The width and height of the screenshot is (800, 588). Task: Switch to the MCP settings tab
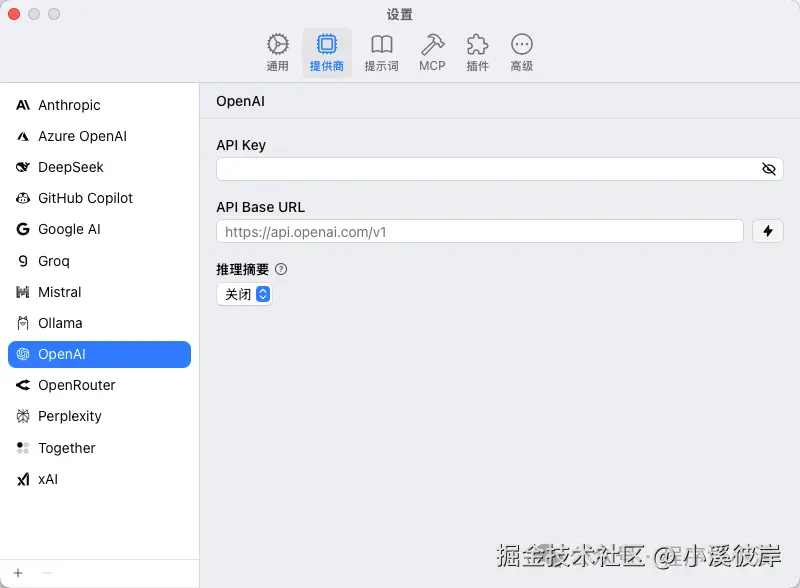[x=432, y=51]
